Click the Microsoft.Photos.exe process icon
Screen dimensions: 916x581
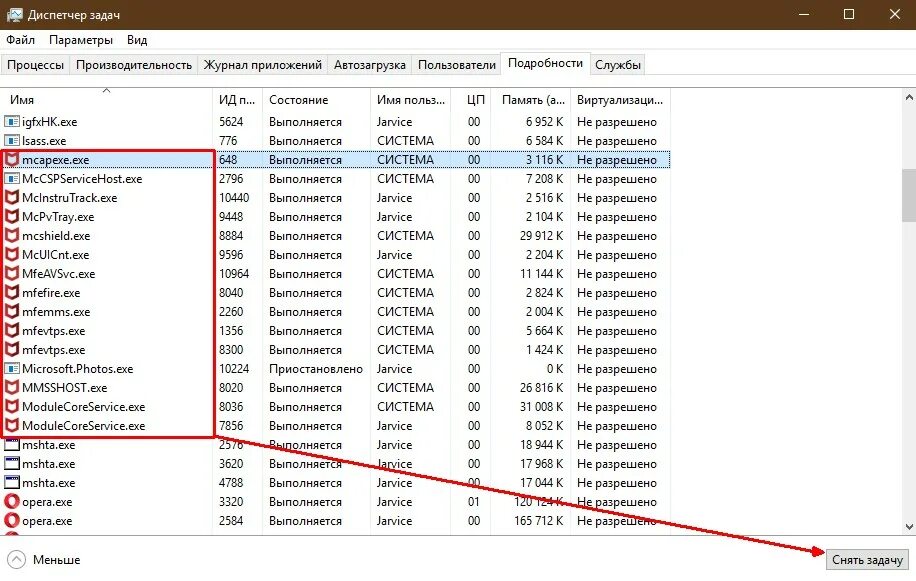coord(12,368)
